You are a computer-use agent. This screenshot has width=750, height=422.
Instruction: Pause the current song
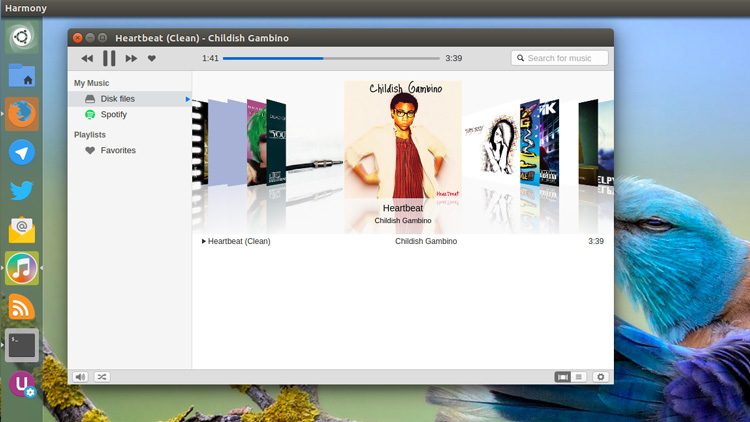coord(109,58)
